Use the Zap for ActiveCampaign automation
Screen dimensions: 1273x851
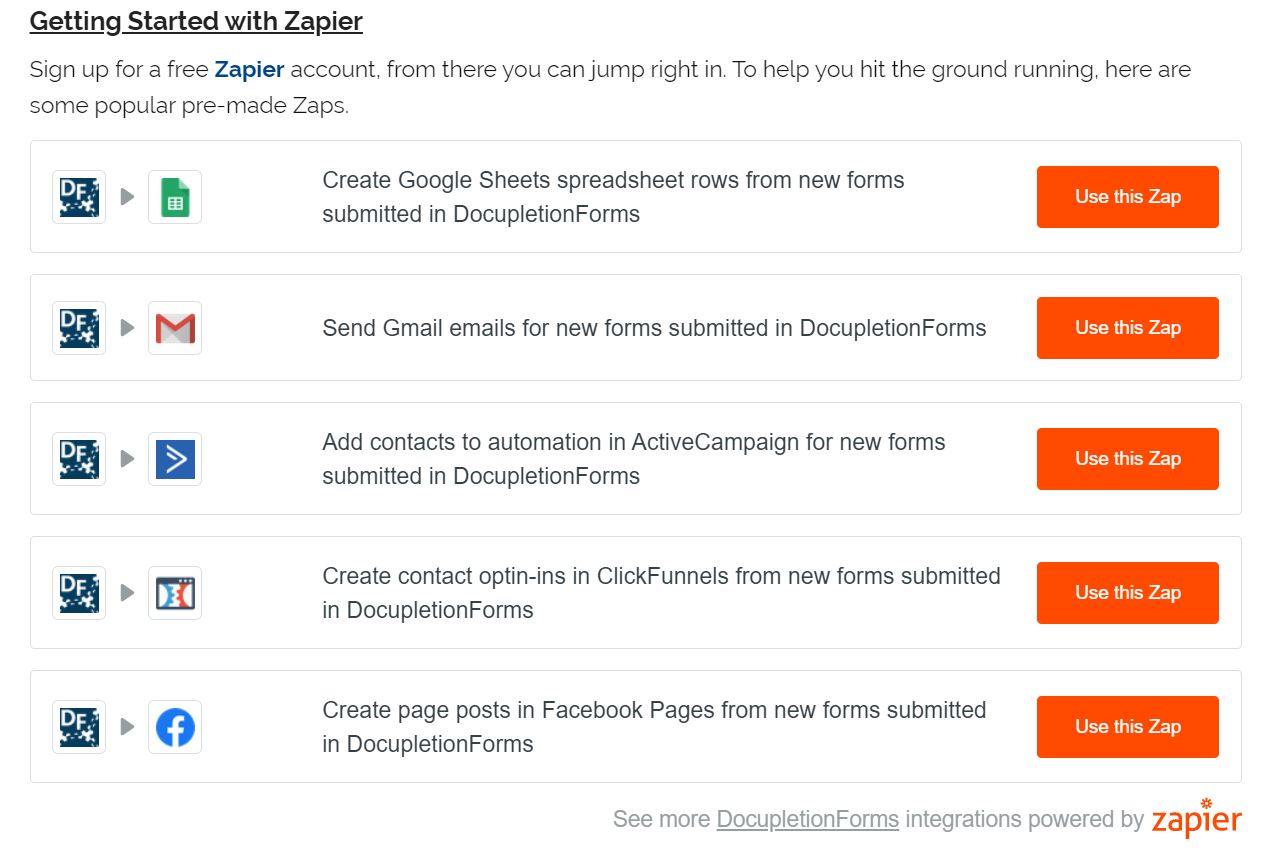point(1127,458)
